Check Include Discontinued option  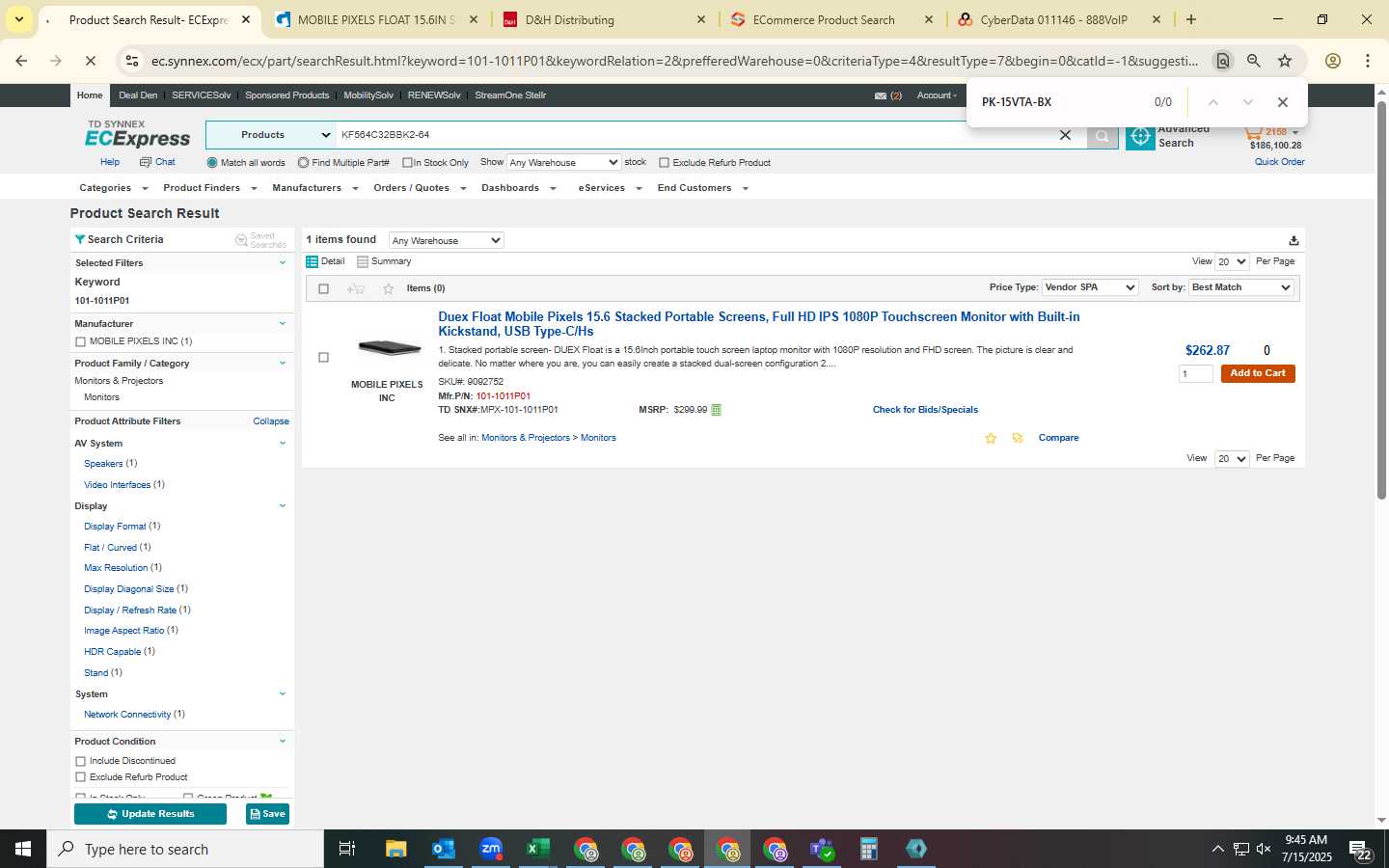(80, 761)
